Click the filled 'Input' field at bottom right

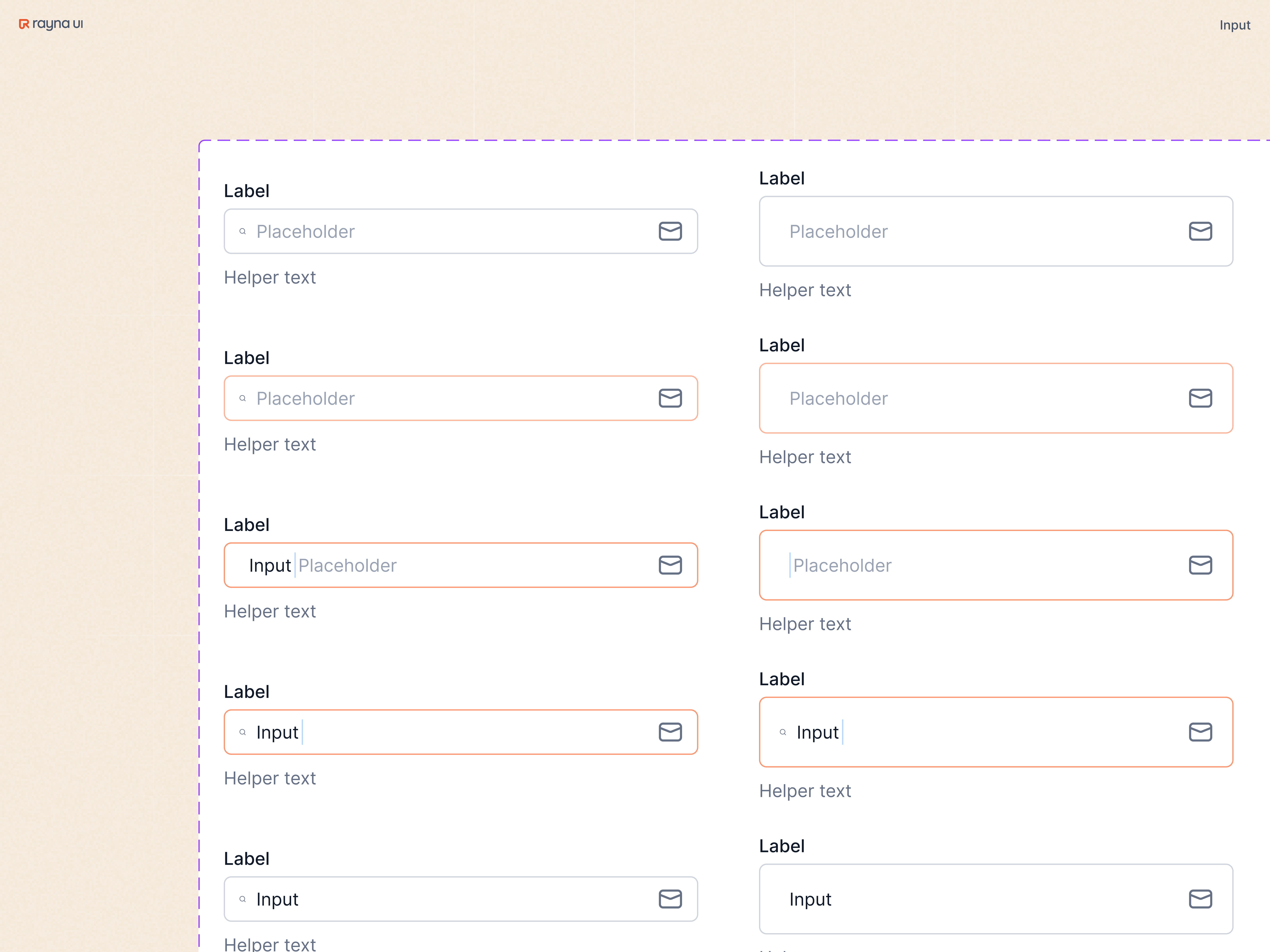click(976, 899)
